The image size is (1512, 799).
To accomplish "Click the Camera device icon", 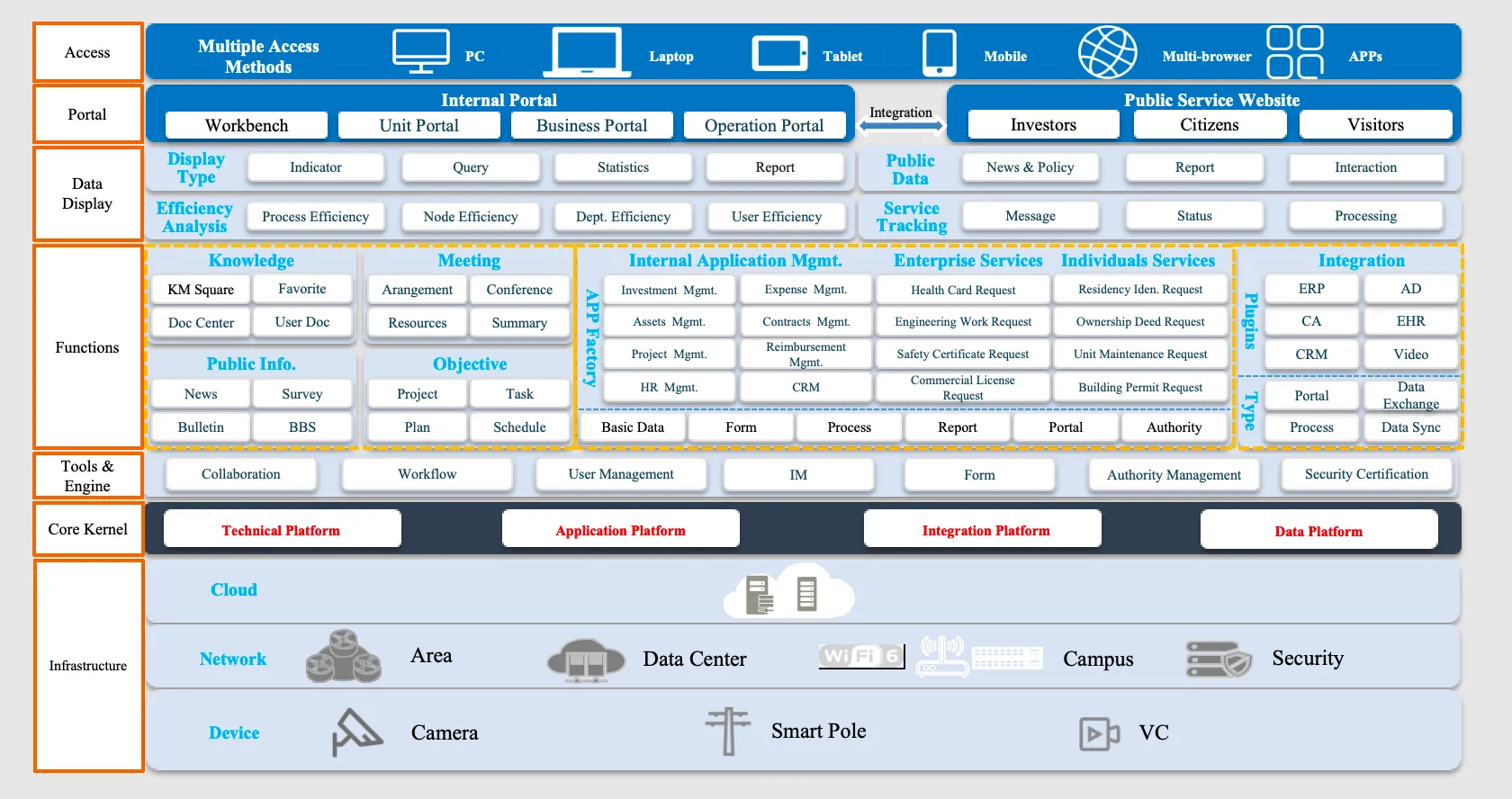I will coord(356,732).
